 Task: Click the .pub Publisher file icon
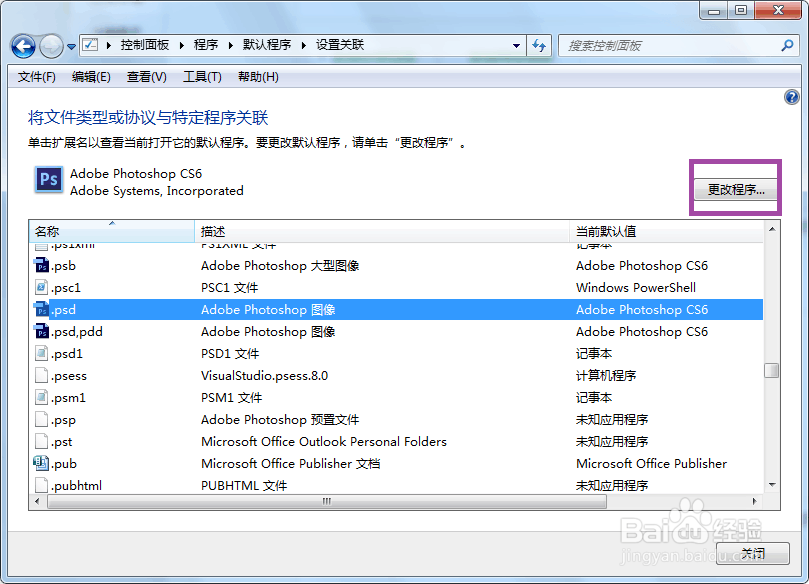(x=41, y=463)
